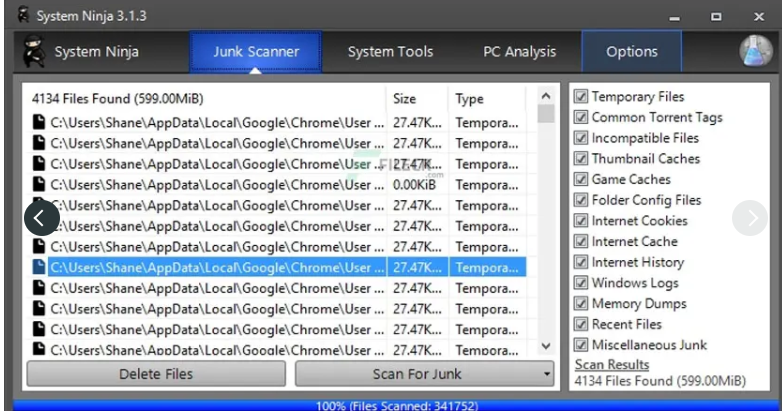
Task: Expand Scan For Junk dropdown arrow
Action: 547,374
